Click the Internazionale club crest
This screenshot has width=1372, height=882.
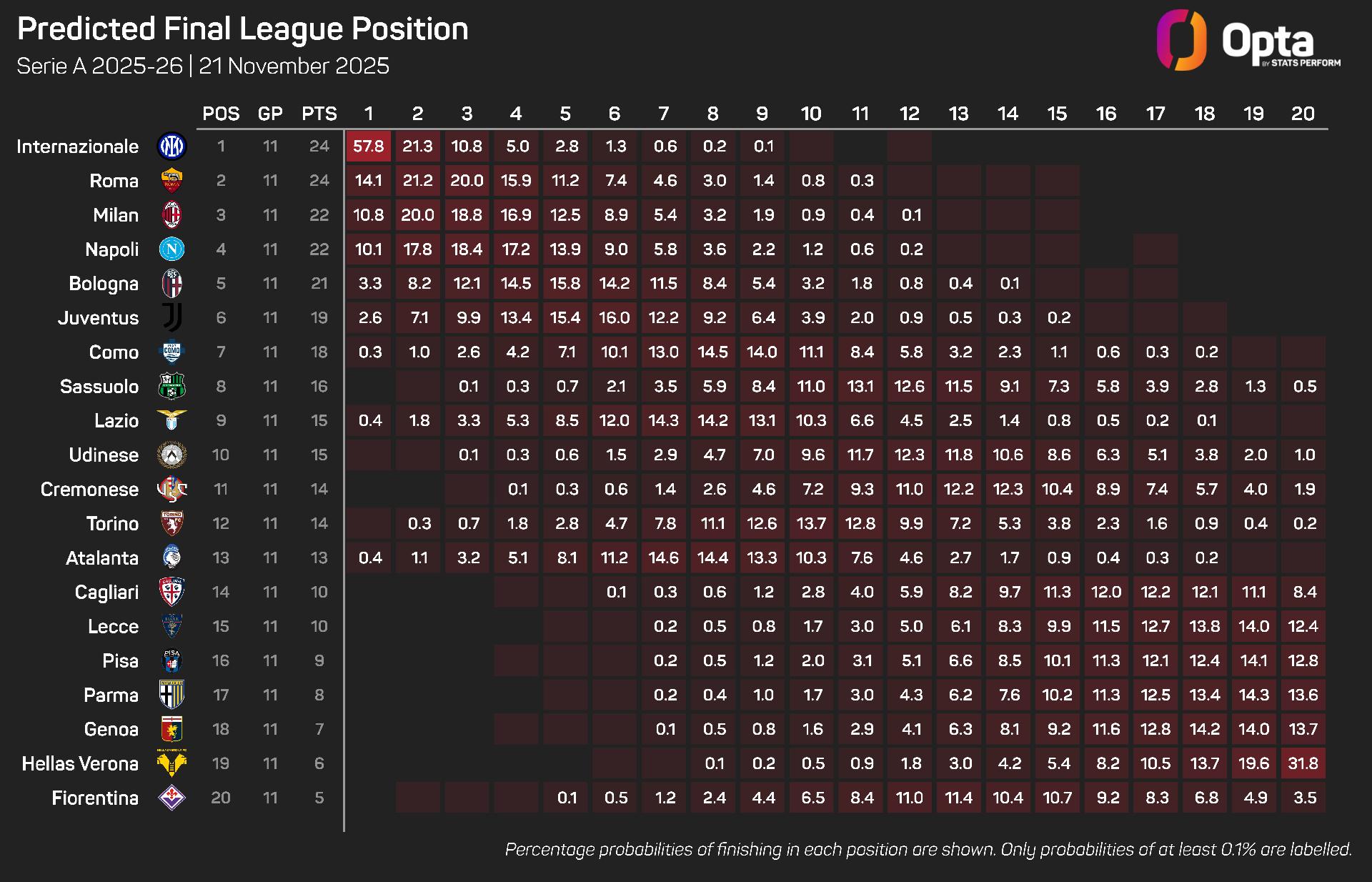coord(171,147)
